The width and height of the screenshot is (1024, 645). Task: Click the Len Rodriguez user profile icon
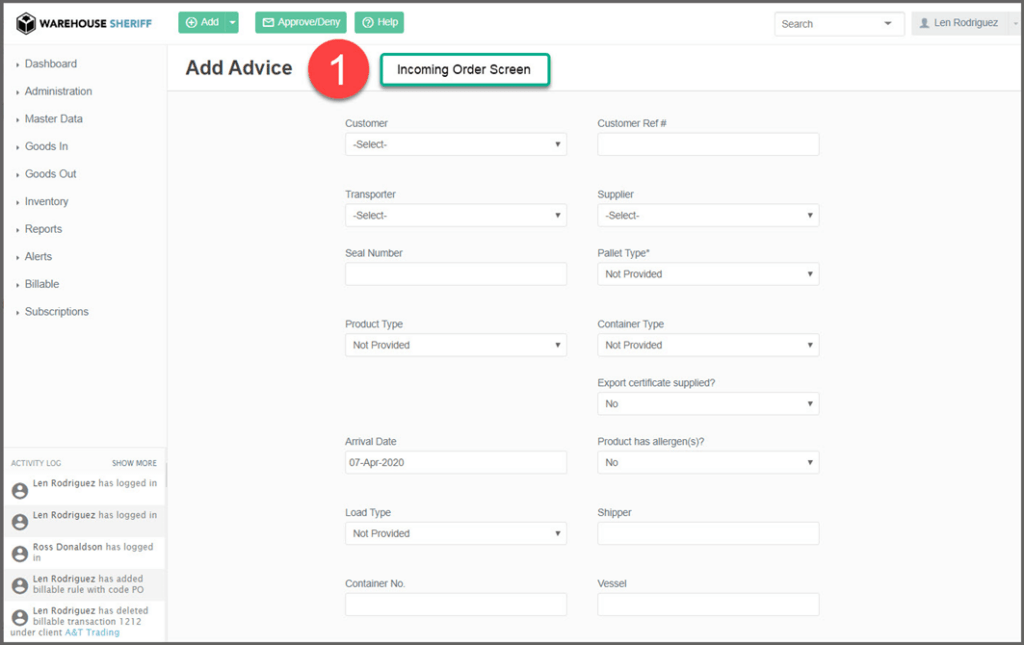tap(924, 23)
